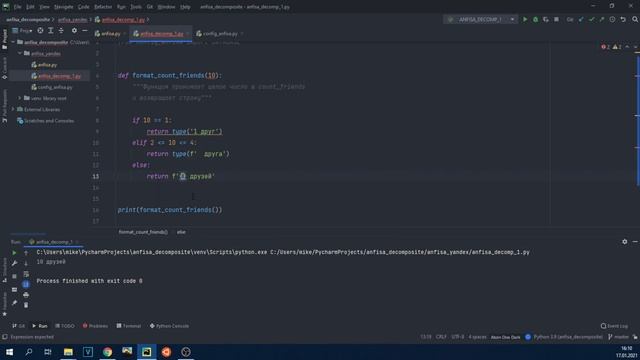Collapse the anfisa_decomposite root folder
The width and height of the screenshot is (640, 360).
tap(13, 42)
